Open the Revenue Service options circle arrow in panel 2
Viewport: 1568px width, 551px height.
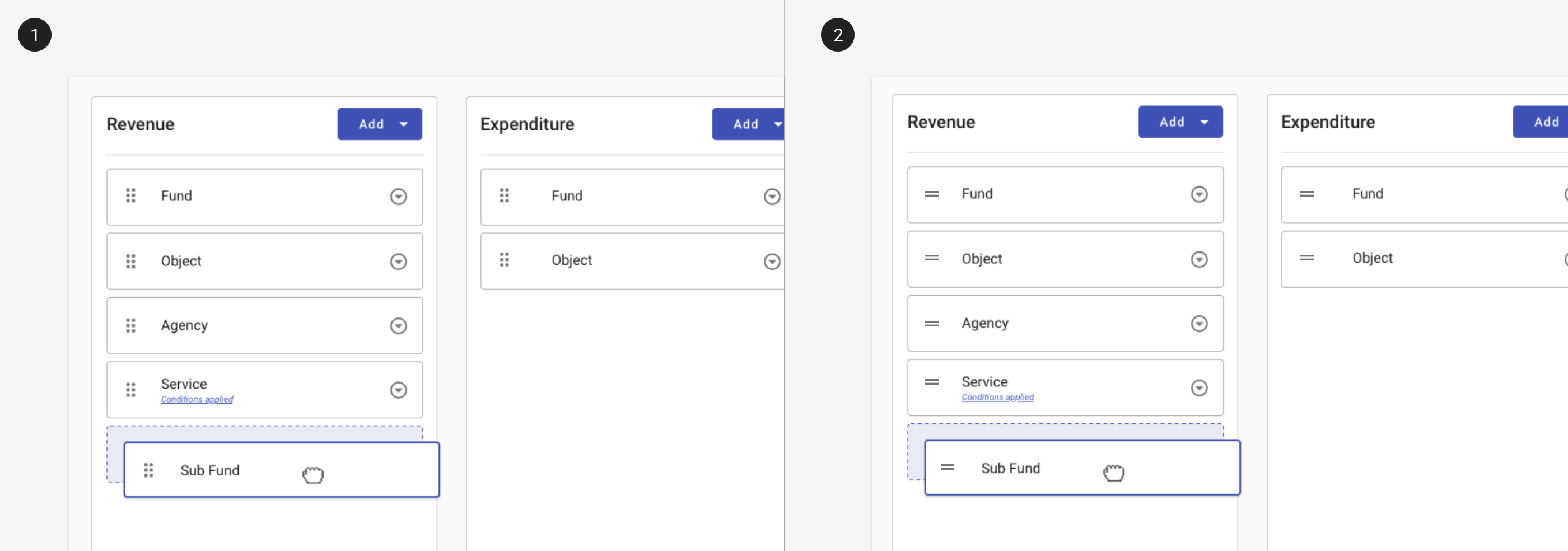[1198, 389]
